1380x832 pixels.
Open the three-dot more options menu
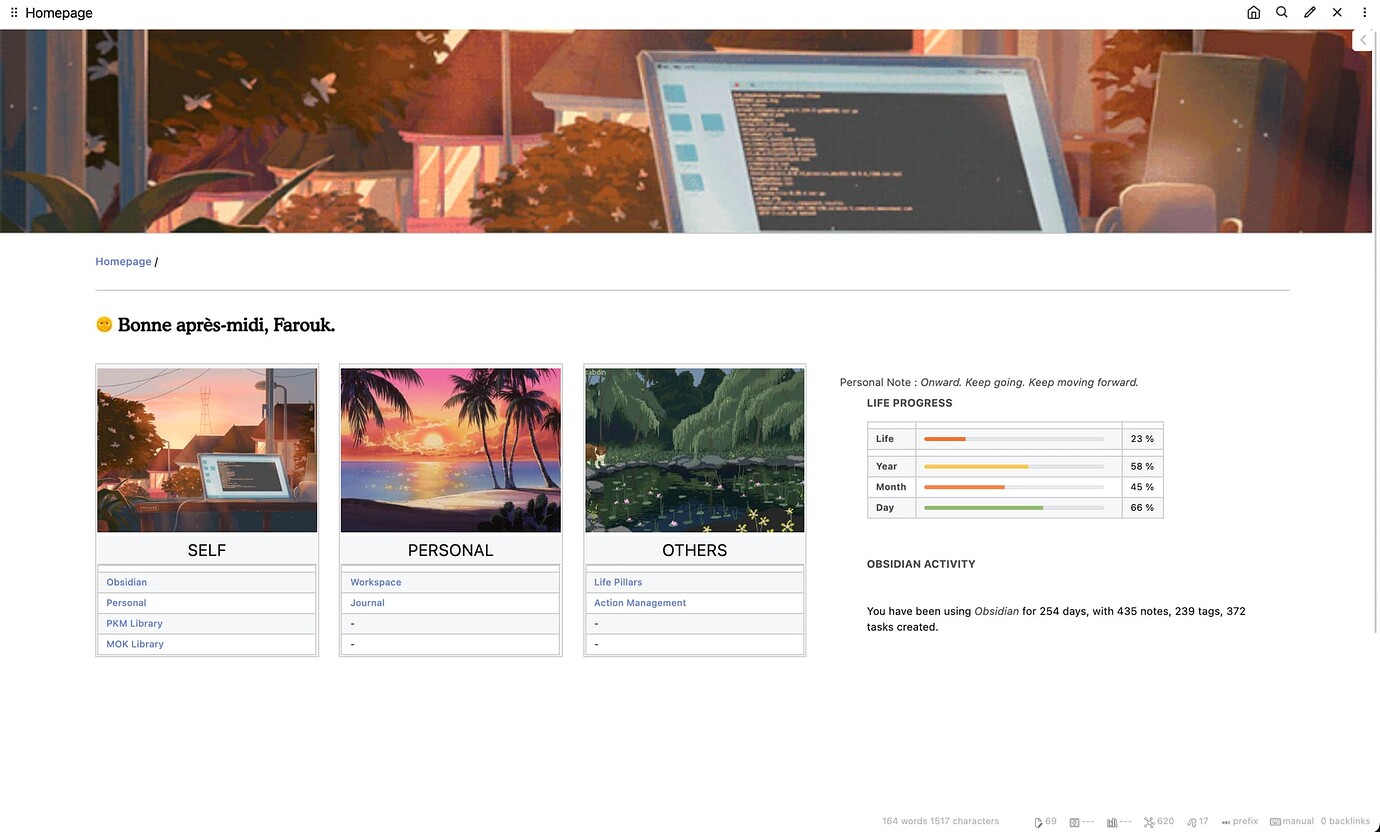tap(1365, 13)
